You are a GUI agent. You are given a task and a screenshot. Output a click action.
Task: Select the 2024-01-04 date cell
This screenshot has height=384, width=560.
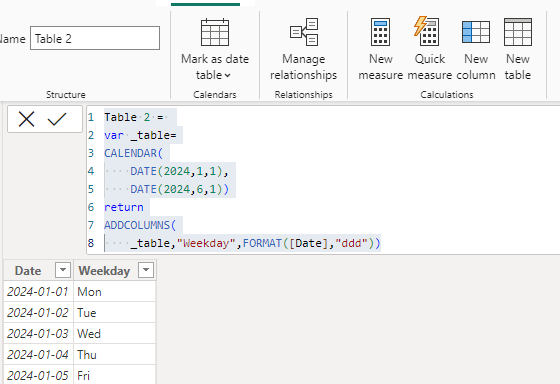pyautogui.click(x=38, y=355)
